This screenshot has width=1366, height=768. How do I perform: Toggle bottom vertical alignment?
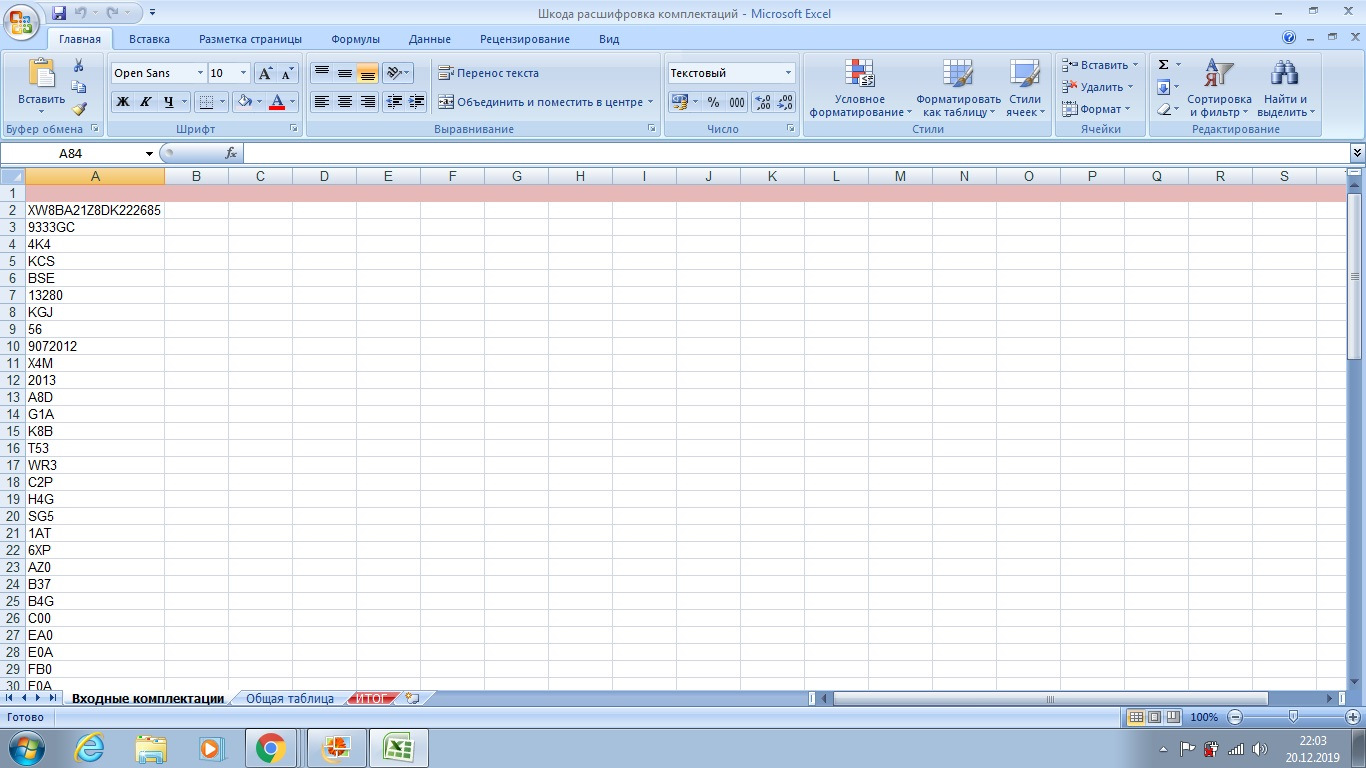[367, 73]
